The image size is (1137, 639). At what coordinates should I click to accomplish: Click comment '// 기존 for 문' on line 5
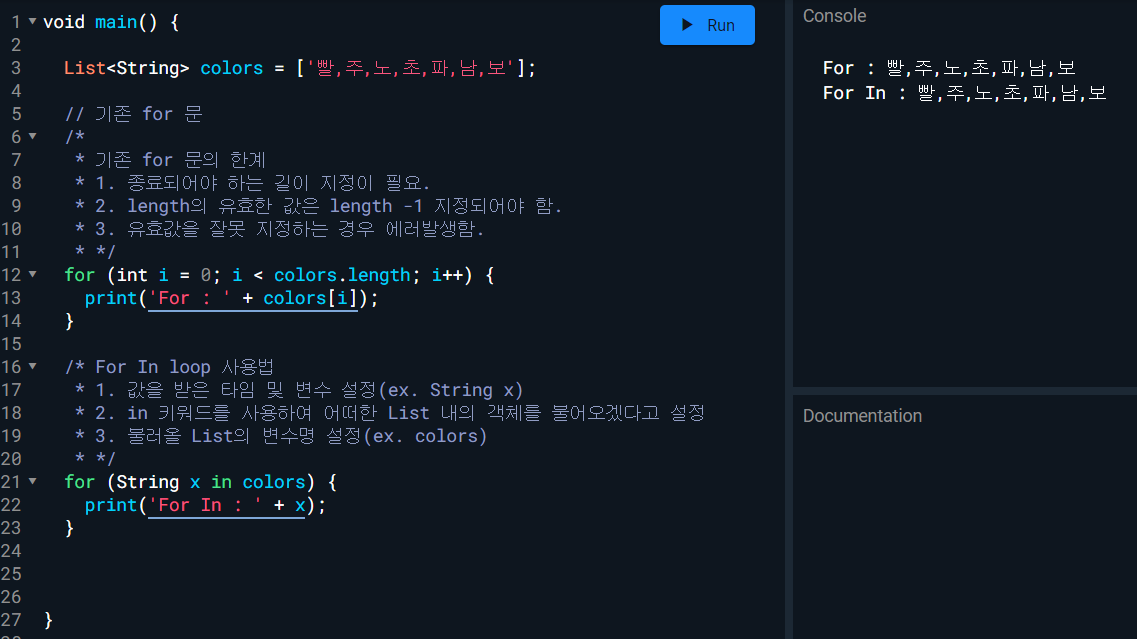tap(133, 114)
